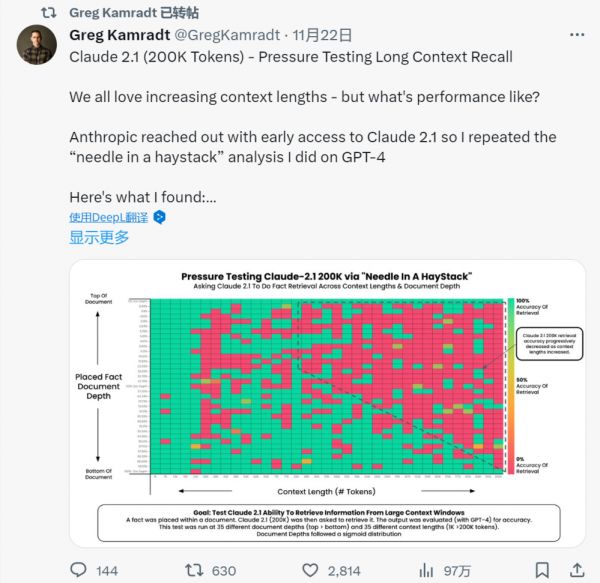Image resolution: width=600 pixels, height=583 pixels.
Task: Retweet this post with the repost icon
Action: [196, 570]
